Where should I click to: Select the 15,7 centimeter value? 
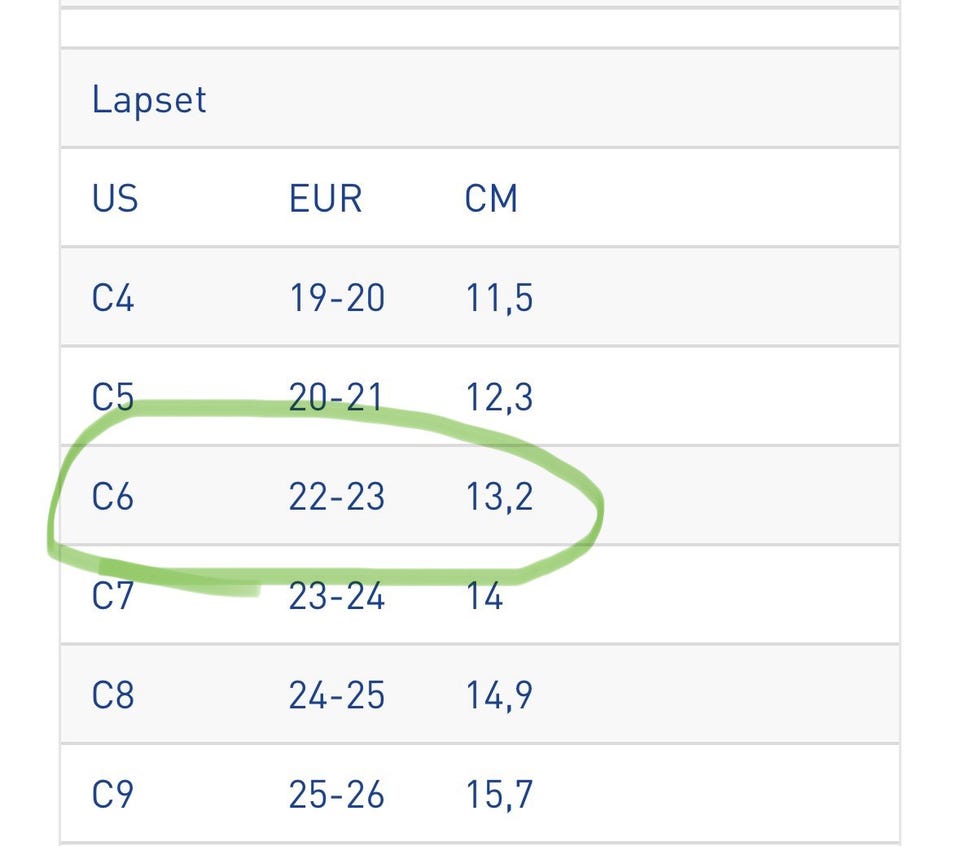(499, 794)
